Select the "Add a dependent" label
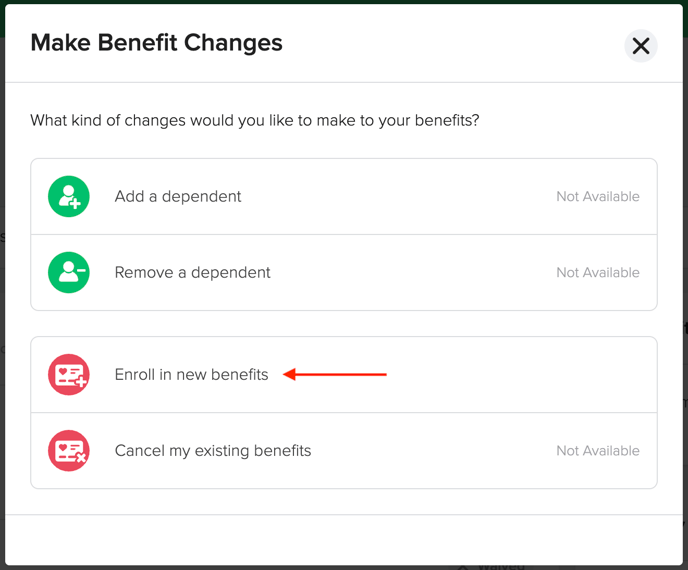The height and width of the screenshot is (570, 688). (x=178, y=196)
